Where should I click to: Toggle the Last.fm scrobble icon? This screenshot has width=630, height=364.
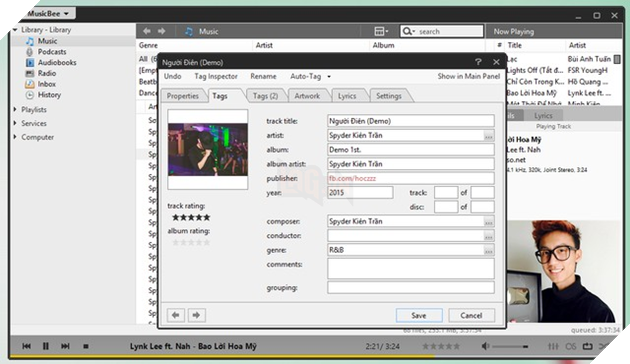point(571,346)
